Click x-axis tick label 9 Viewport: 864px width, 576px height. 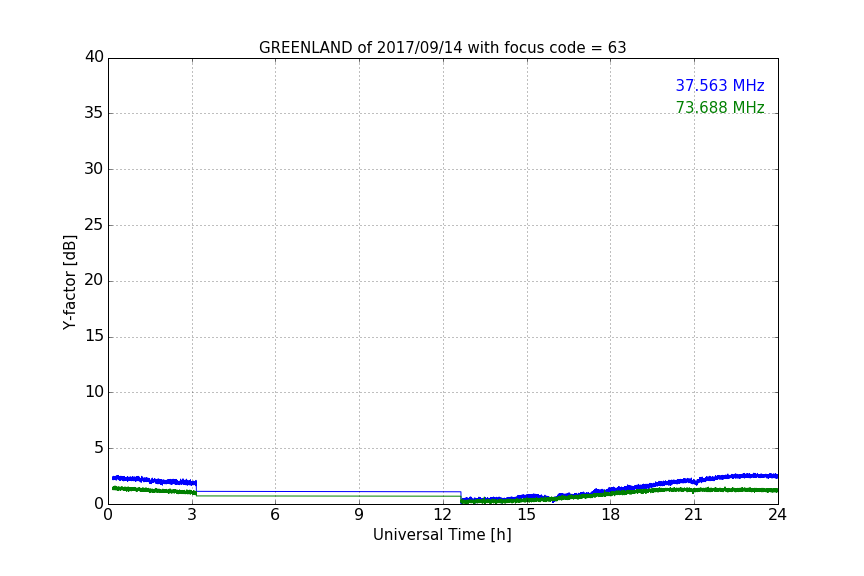tap(359, 515)
